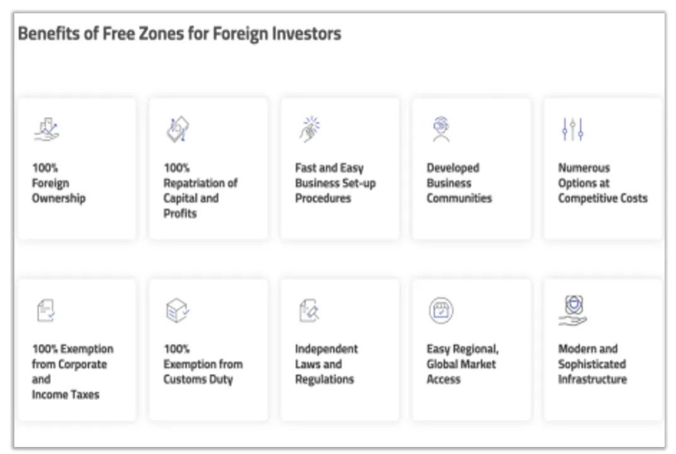The height and width of the screenshot is (454, 676).
Task: Click the Easy Regional, Global Market Access icon
Action: [x=441, y=311]
